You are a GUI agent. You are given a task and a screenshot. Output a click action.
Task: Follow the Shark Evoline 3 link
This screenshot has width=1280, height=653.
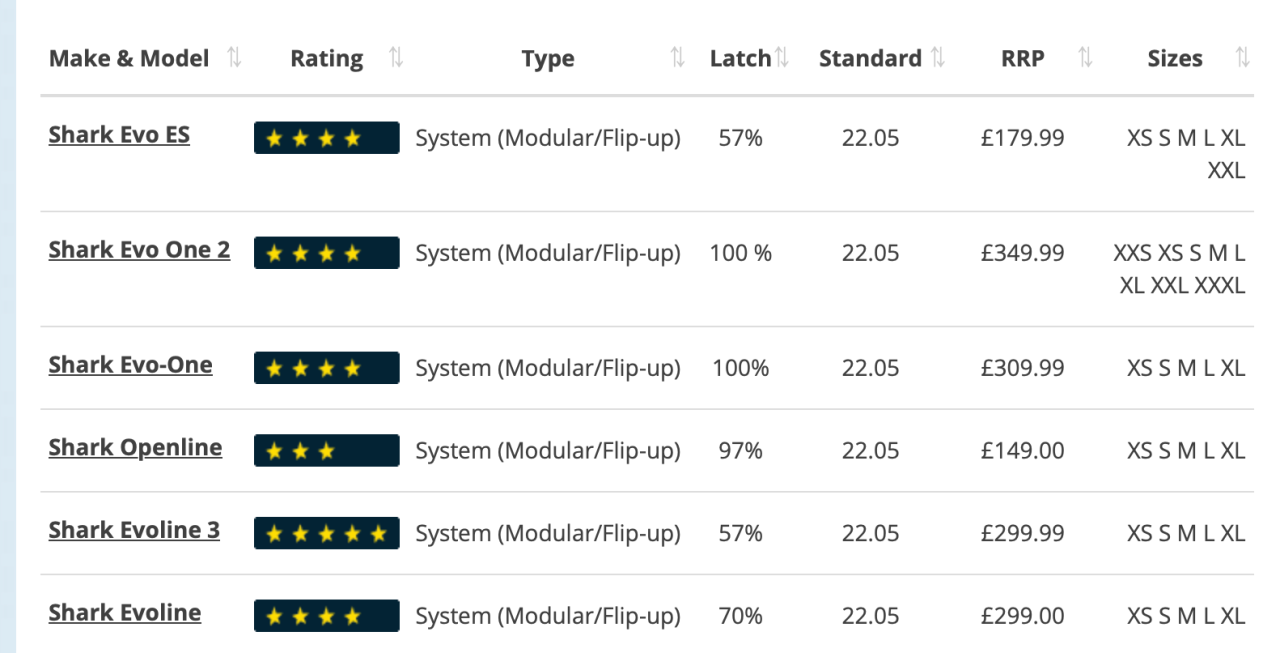point(134,529)
